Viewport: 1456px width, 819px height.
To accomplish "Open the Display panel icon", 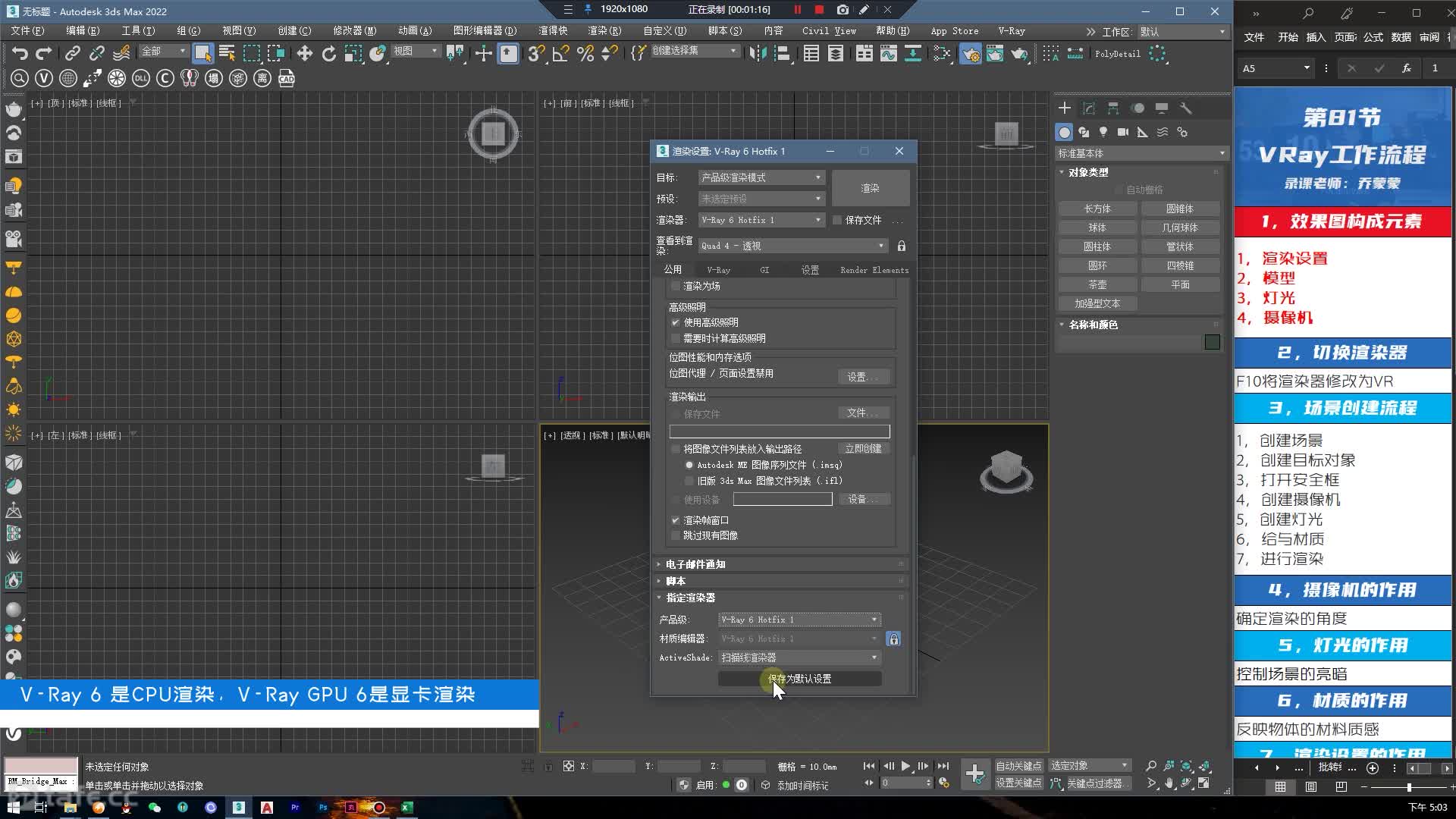I will pos(1162,108).
